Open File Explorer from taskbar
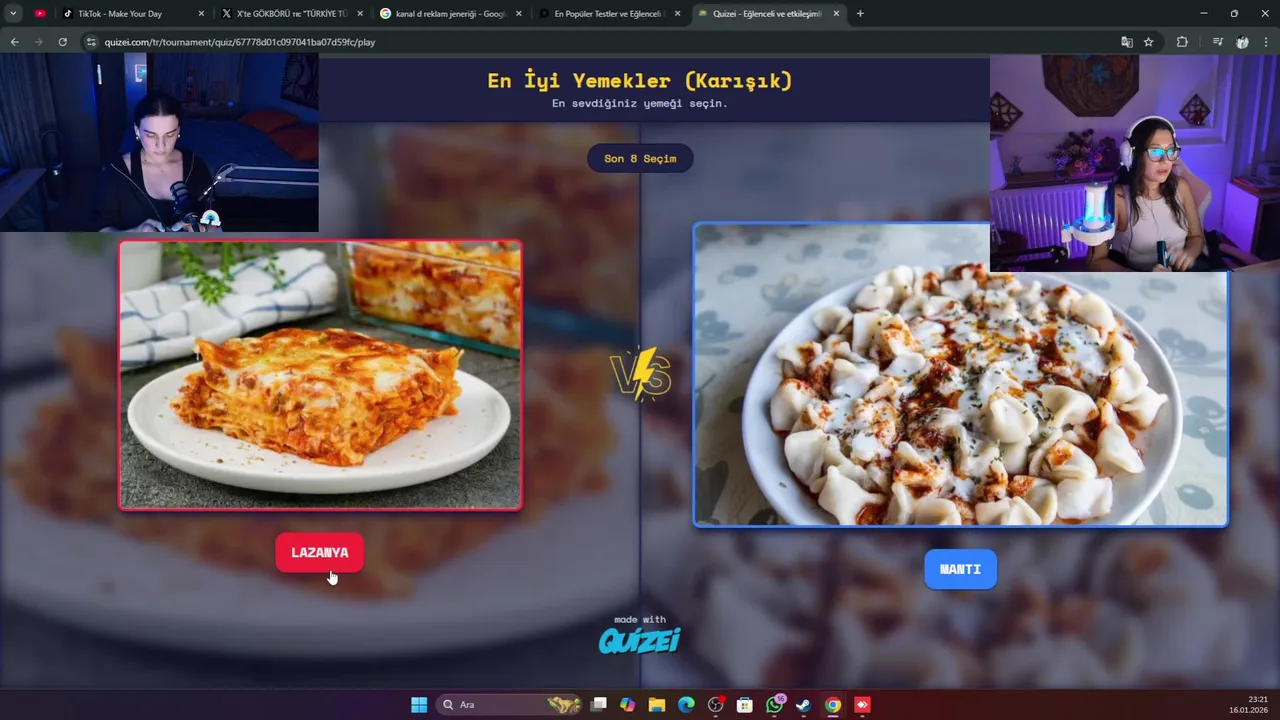This screenshot has height=720, width=1280. click(x=656, y=705)
